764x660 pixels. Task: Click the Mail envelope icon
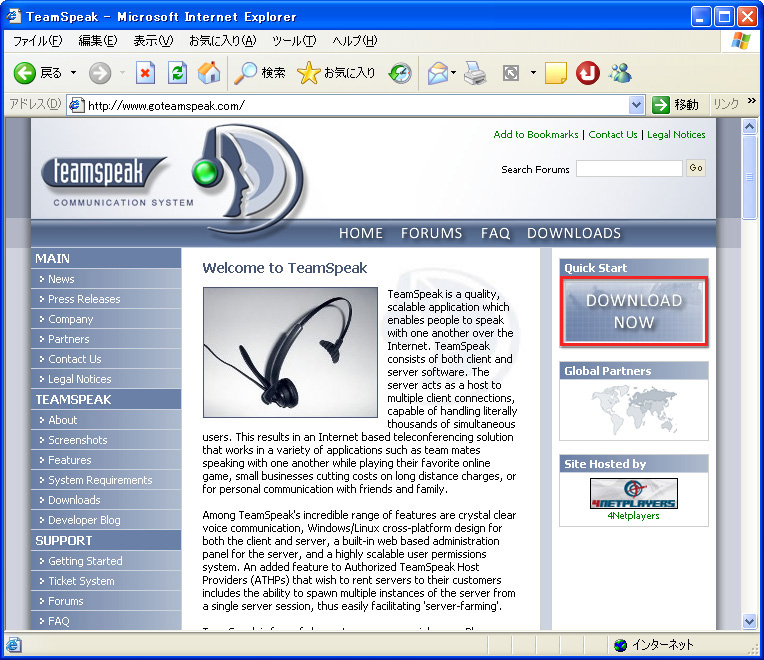438,73
